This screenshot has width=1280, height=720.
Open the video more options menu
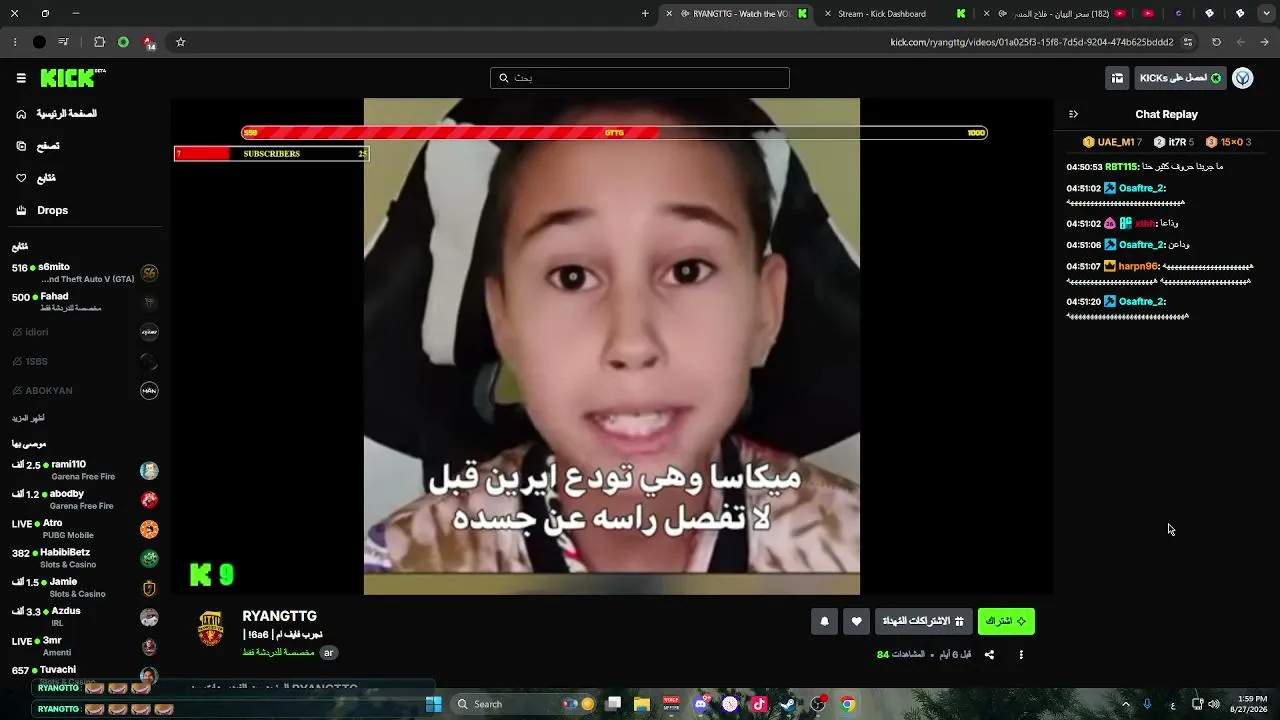(1021, 654)
